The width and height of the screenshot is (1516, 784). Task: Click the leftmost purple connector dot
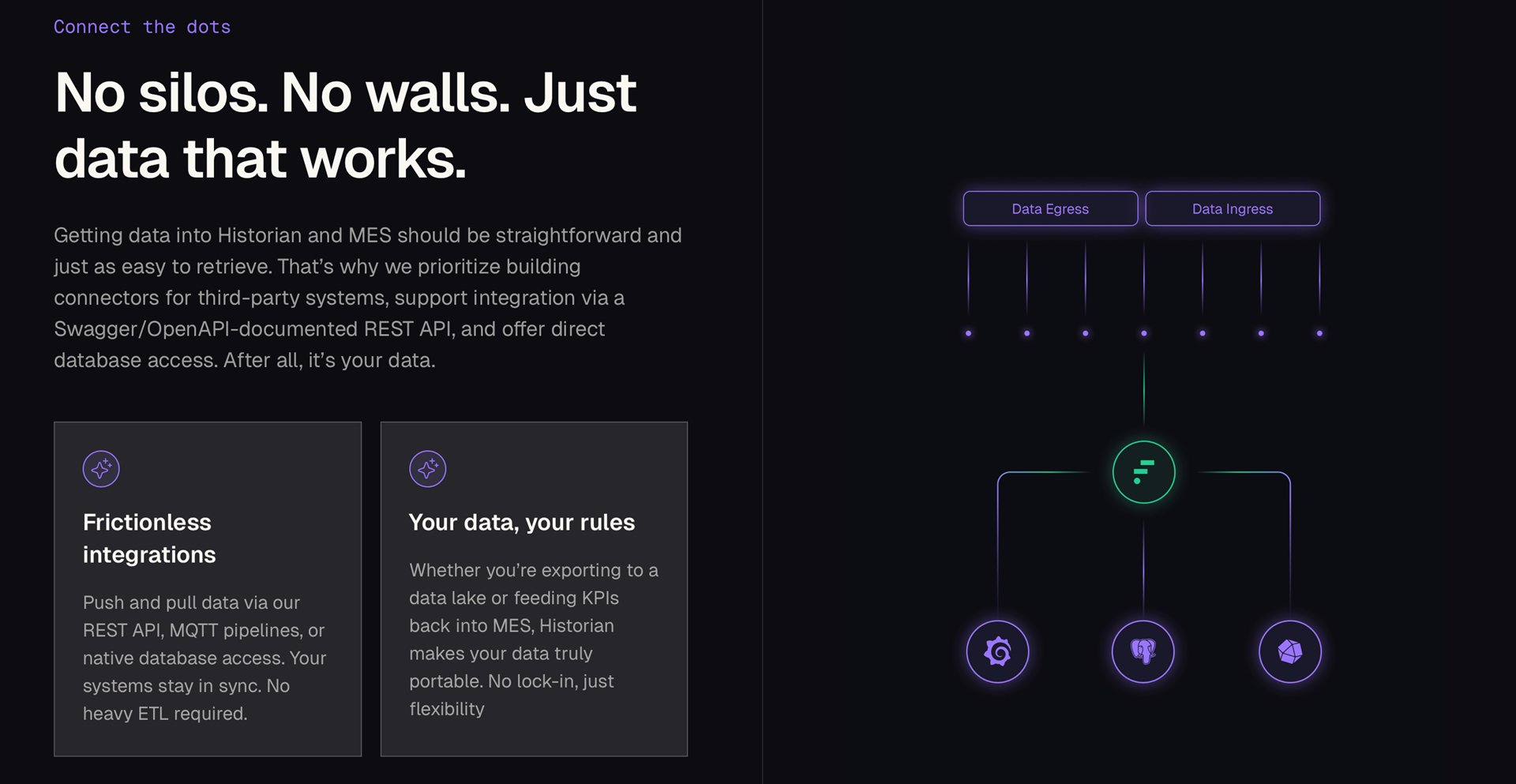click(x=968, y=333)
